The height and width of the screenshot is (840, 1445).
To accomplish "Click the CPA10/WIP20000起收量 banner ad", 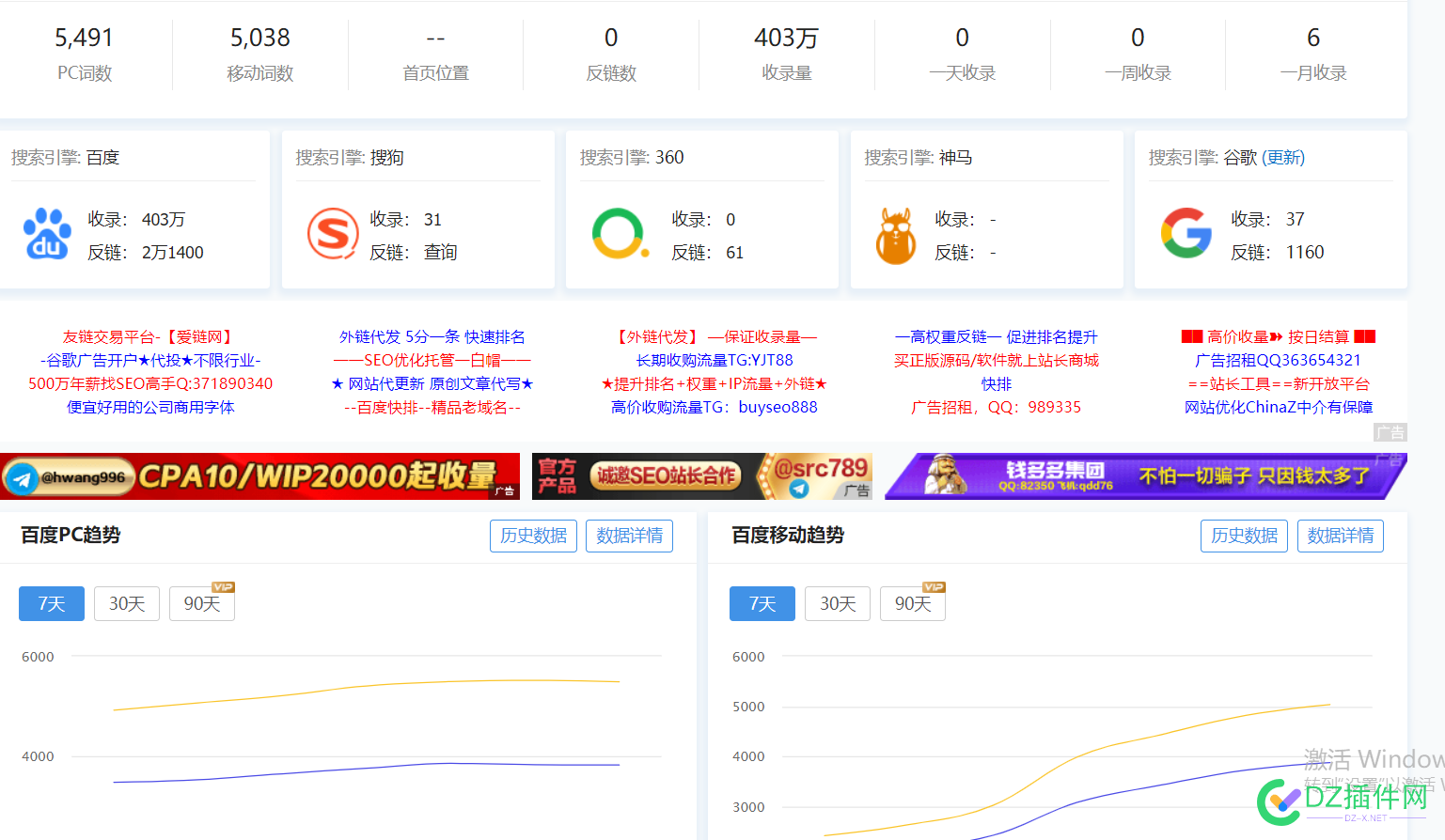I will 259,476.
